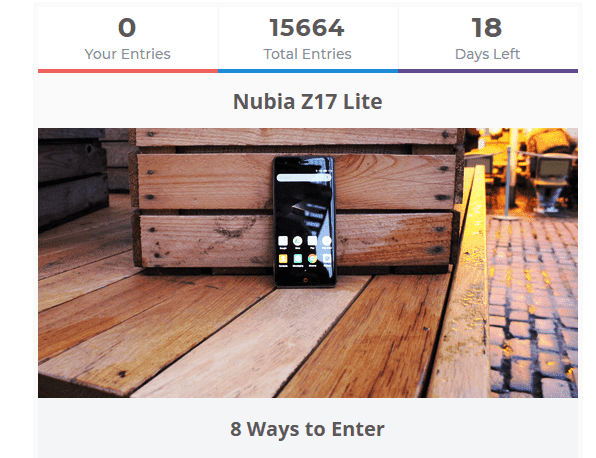Tap the Google folder icon on the phone
Viewport: 596px width, 458px height.
click(283, 241)
